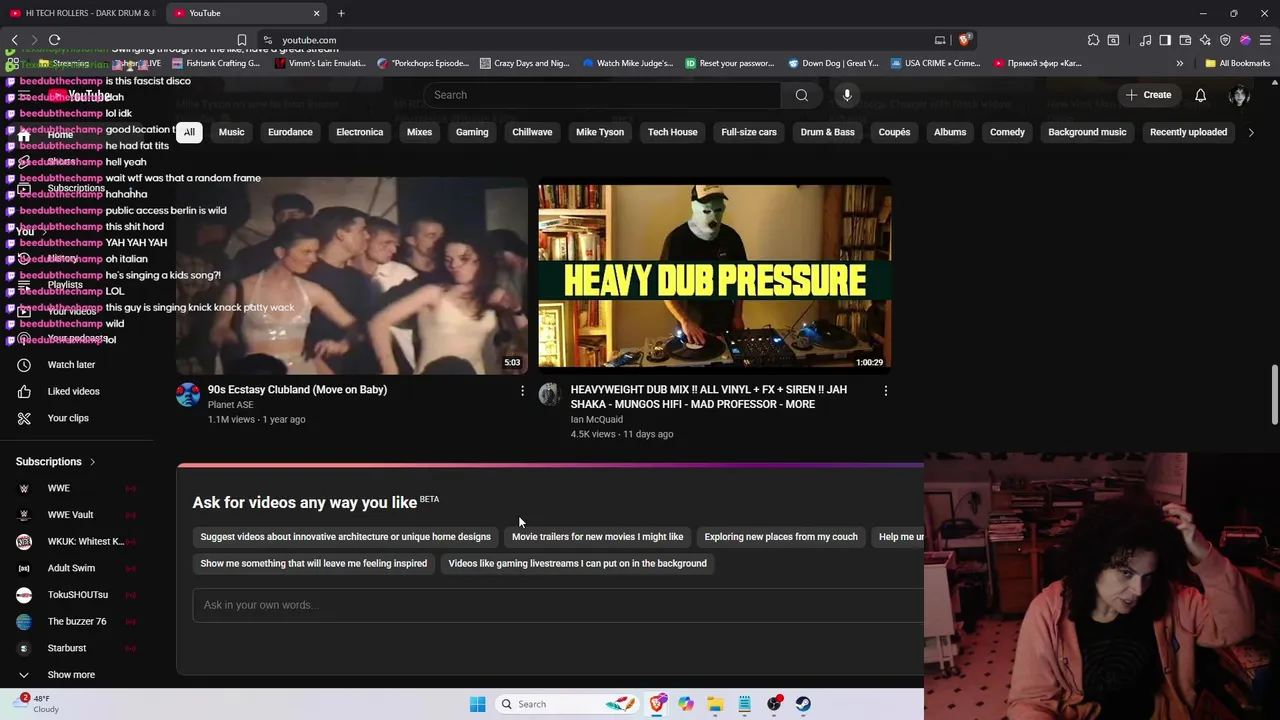Toggle the browser sidebar panel icon
The height and width of the screenshot is (720, 1280).
[x=1165, y=40]
